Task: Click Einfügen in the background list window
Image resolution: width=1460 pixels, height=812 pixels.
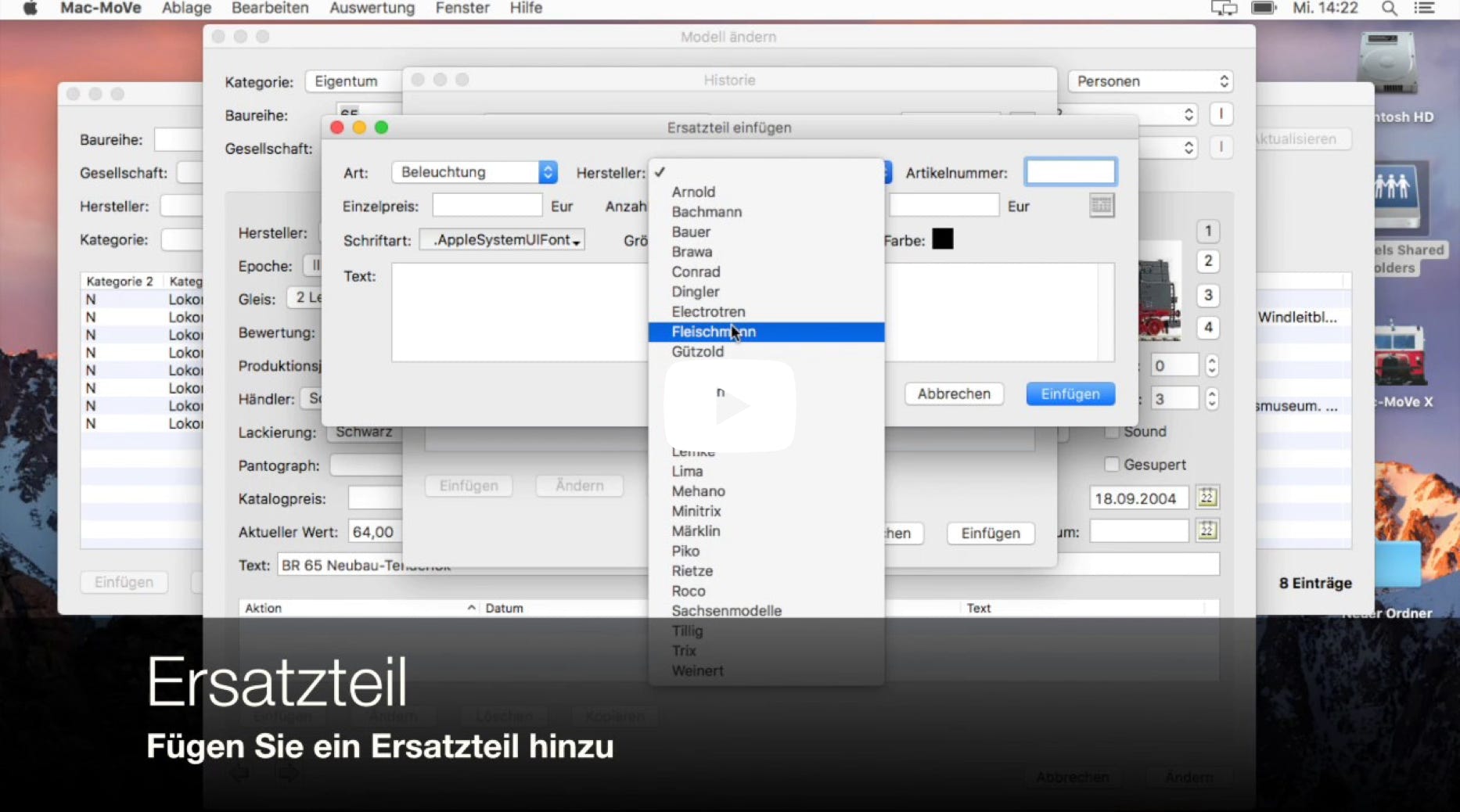Action: [124, 582]
